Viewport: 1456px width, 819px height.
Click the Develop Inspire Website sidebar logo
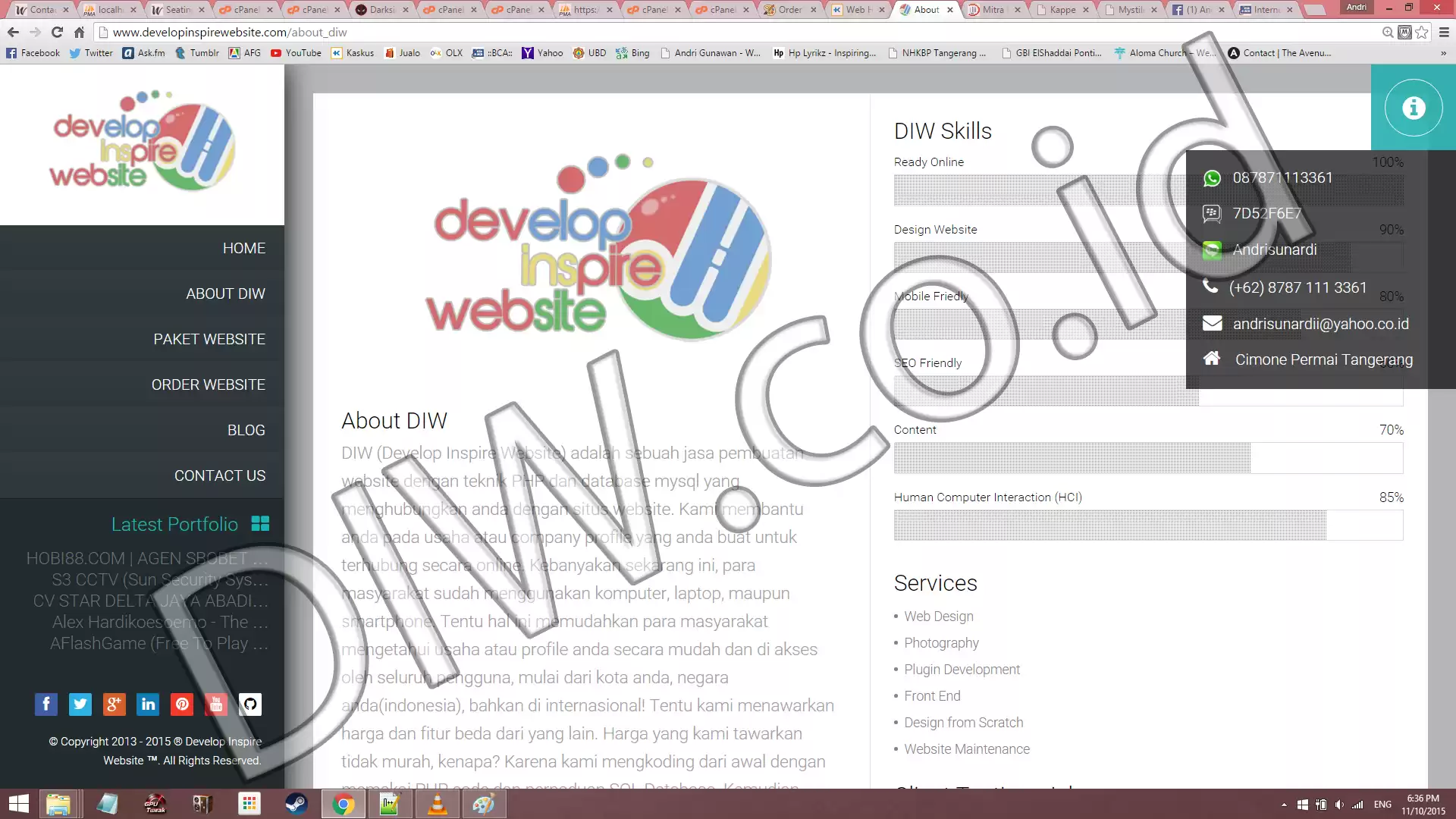pos(142,143)
